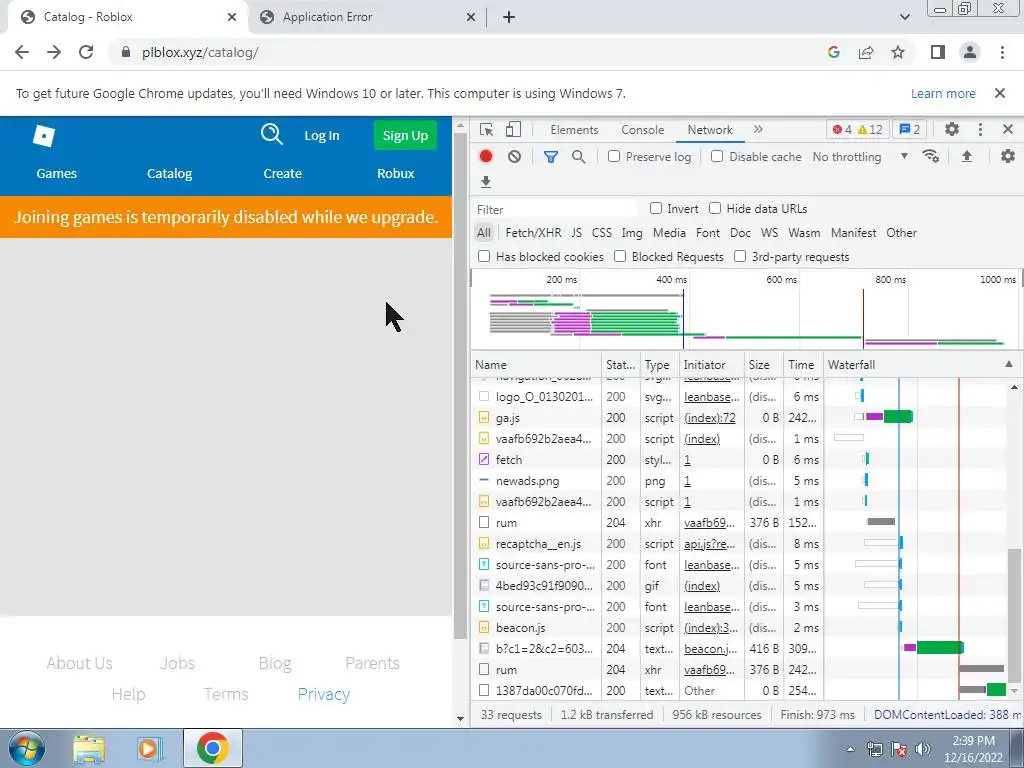The width and height of the screenshot is (1024, 768).
Task: Click the Learn more link
Action: click(x=943, y=93)
